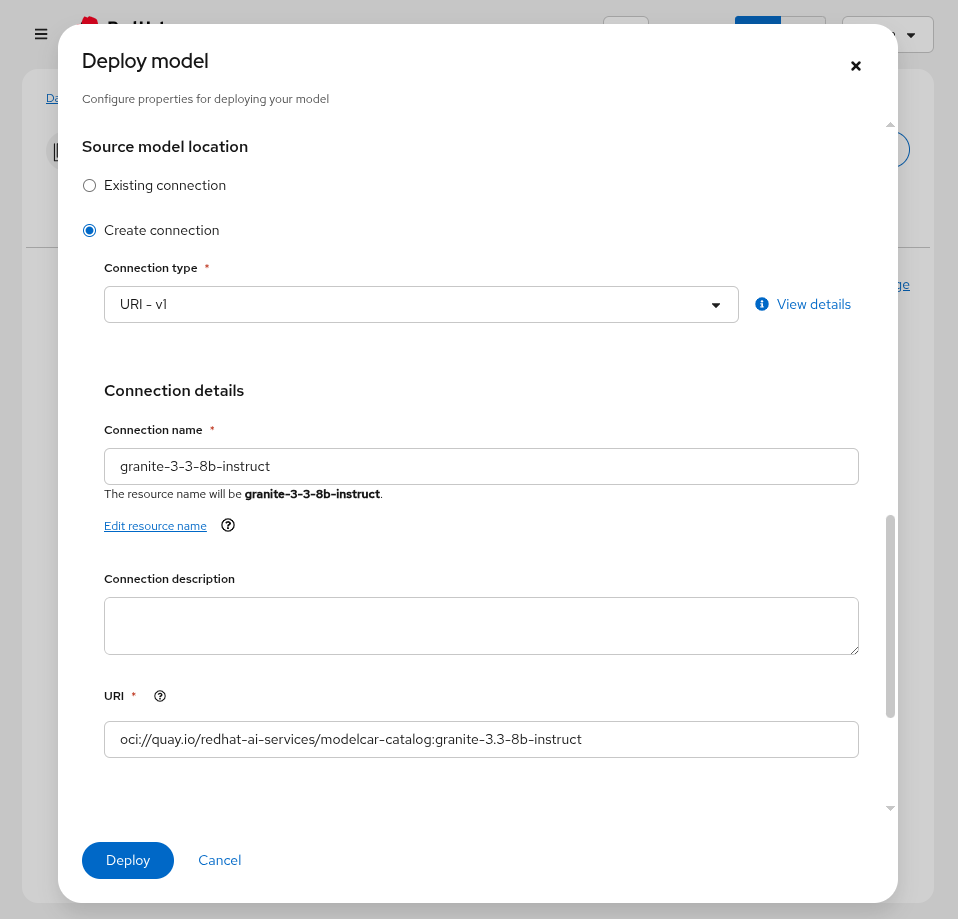Click the scroll up arrow in dialog

point(890,125)
